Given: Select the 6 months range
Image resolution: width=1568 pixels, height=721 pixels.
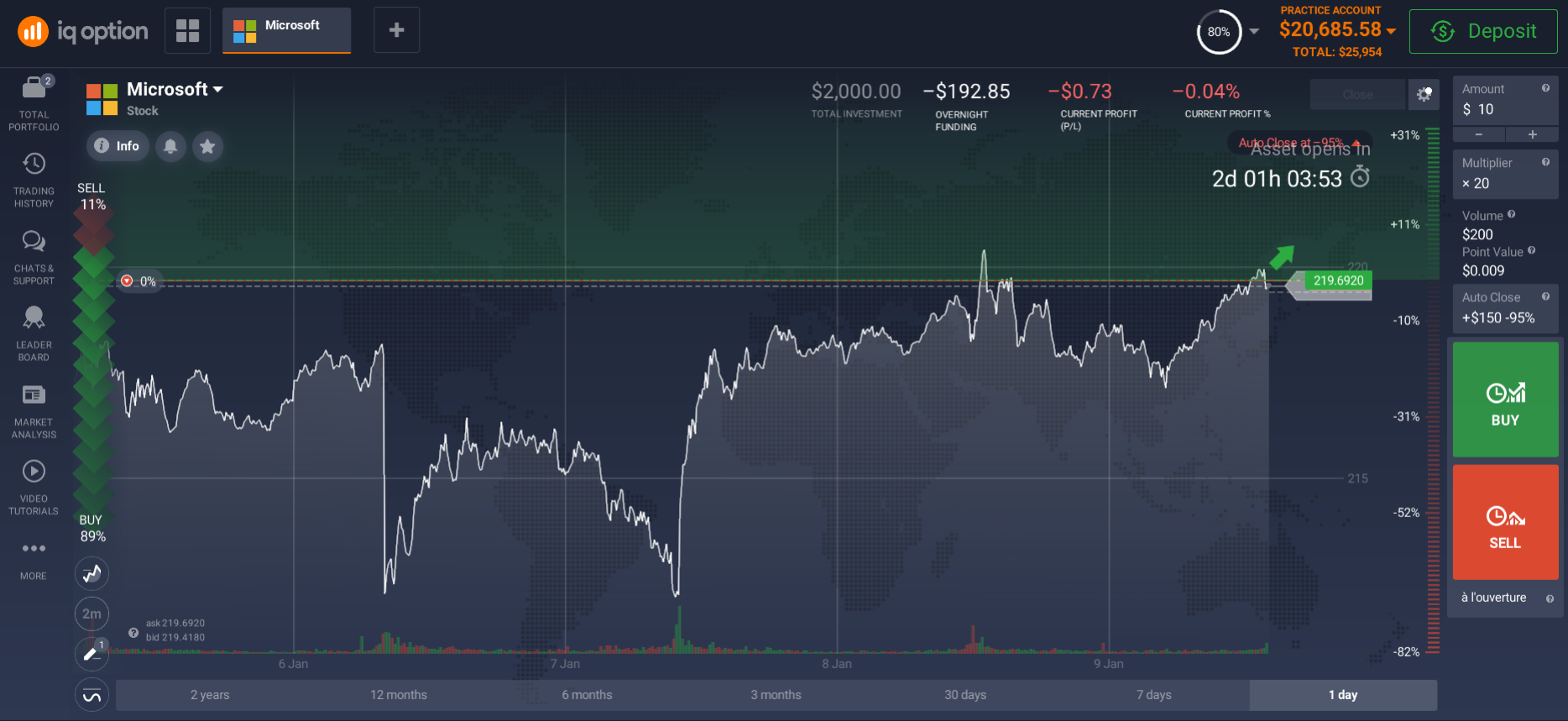Looking at the screenshot, I should [x=588, y=695].
